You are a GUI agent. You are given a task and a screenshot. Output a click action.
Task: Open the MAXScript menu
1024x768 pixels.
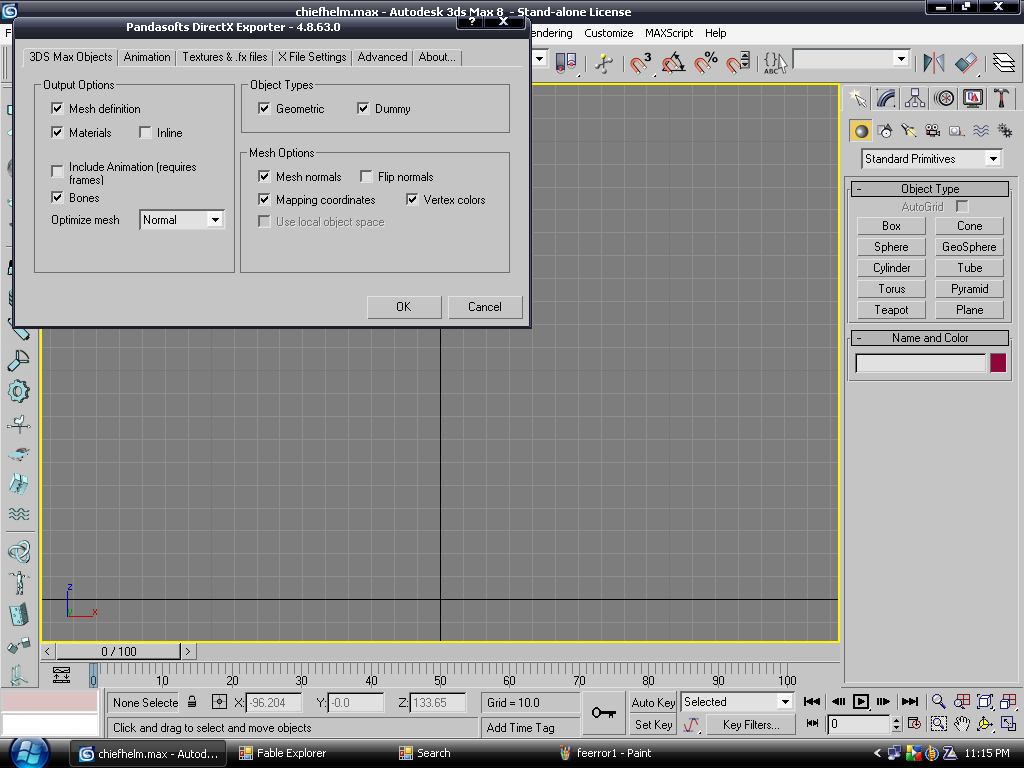coord(668,33)
